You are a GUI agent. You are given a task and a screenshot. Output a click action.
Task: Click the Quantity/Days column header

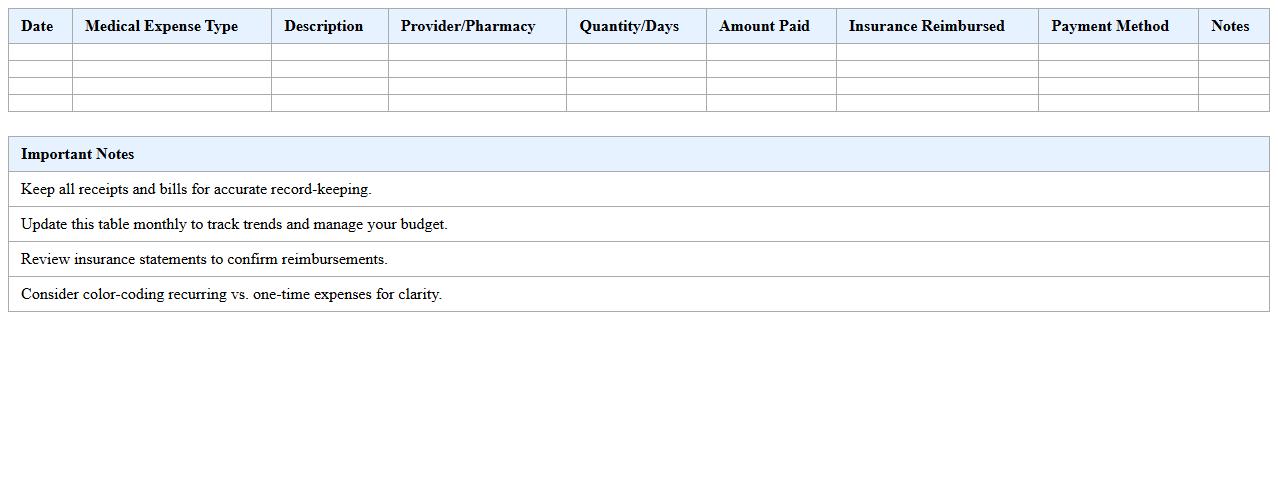point(629,26)
